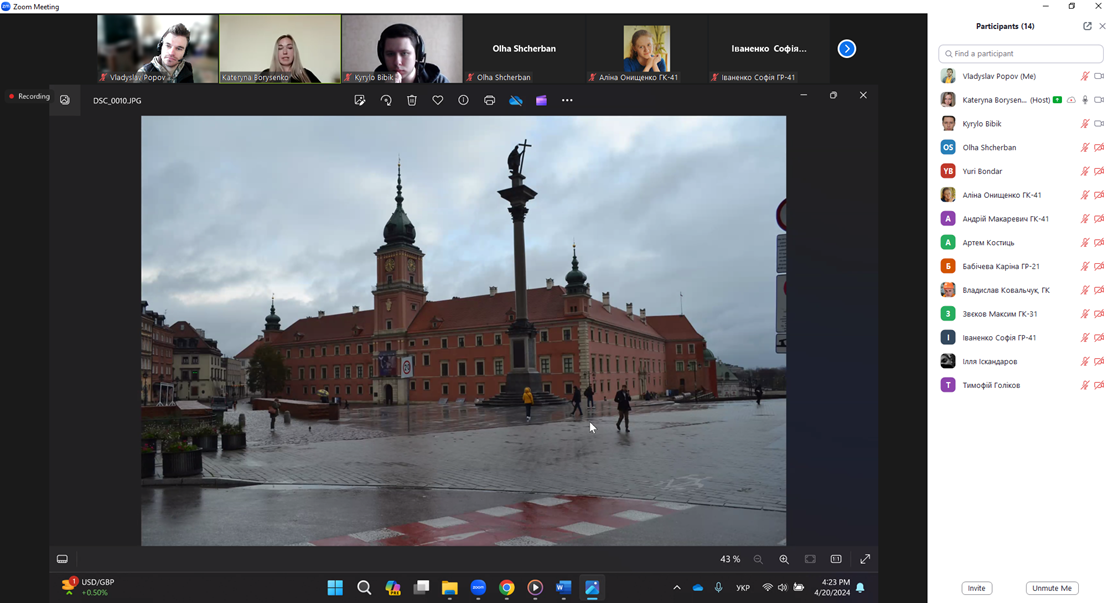Pop out the Participants panel

tap(1087, 26)
